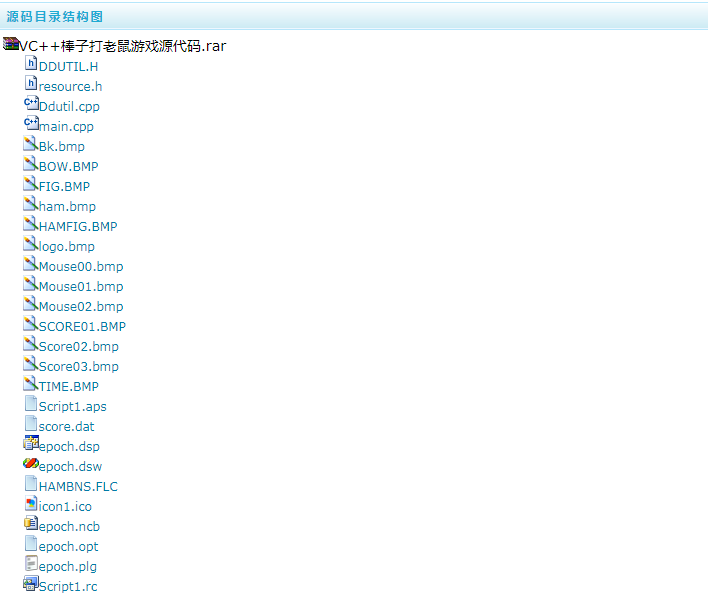Open the resource.h file link
Image resolution: width=708 pixels, height=599 pixels.
click(x=70, y=87)
